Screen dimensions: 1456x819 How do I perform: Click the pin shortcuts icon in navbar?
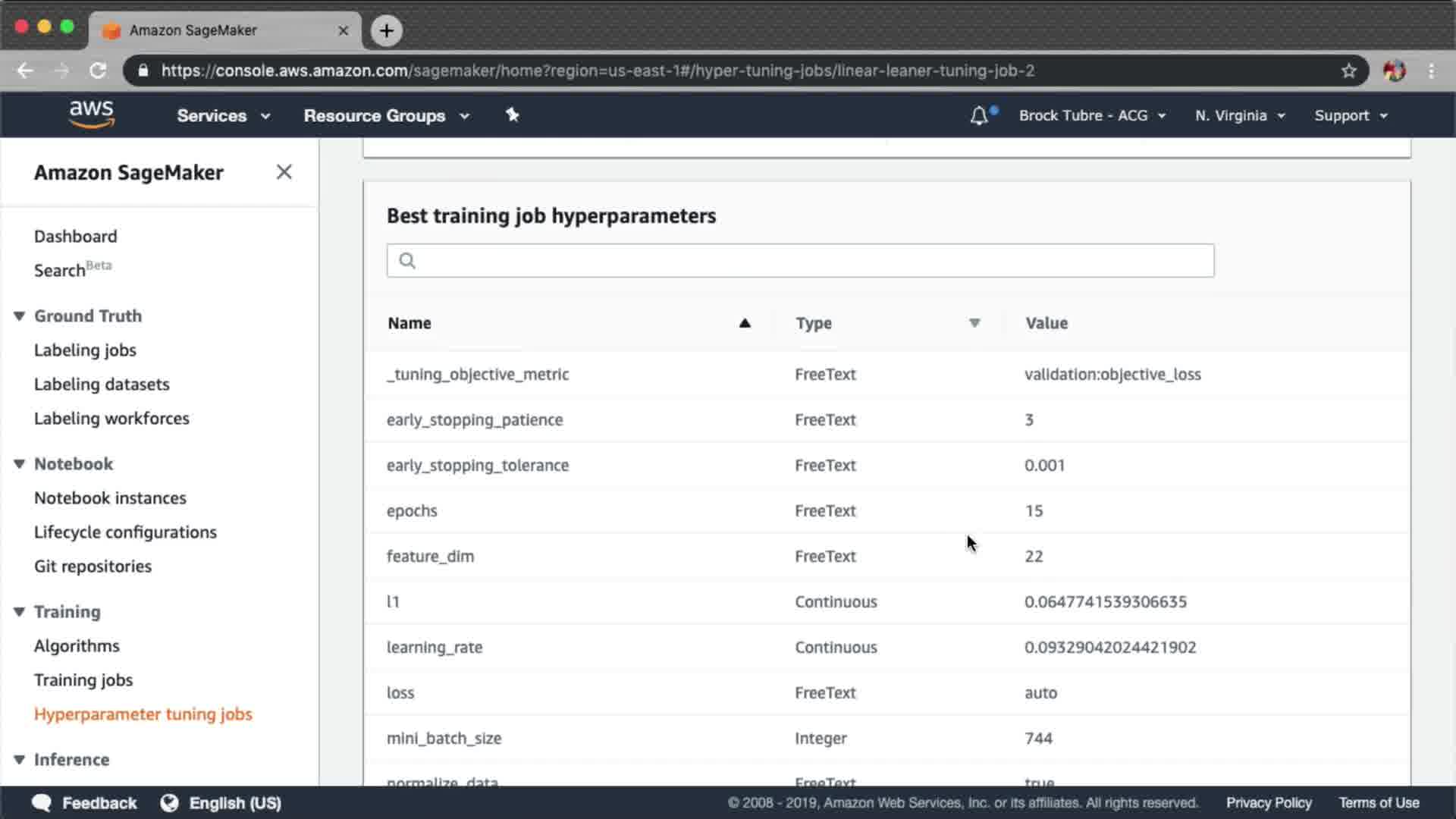tap(512, 115)
